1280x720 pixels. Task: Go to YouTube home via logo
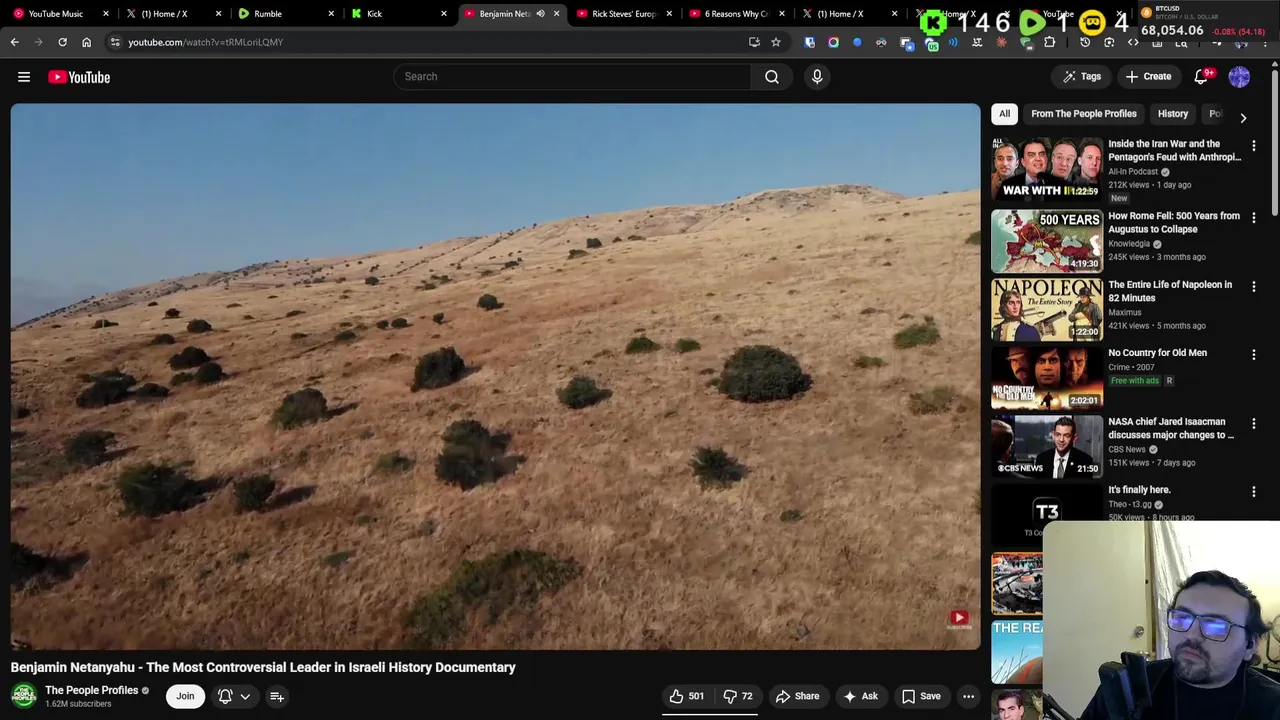point(79,77)
